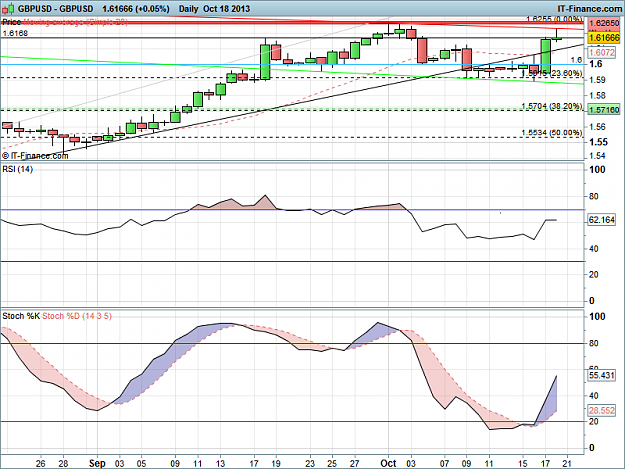This screenshot has height=469, width=625.
Task: Click the 62.164 RSI value tag
Action: [x=602, y=220]
